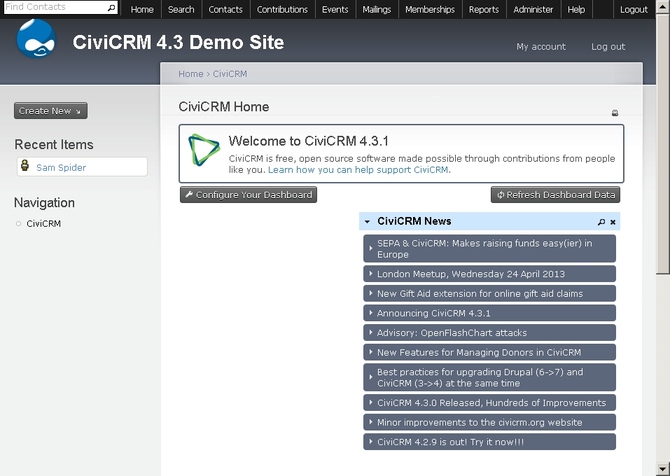Open the Memberships menu
Screen dimensions: 670x476
tap(430, 9)
